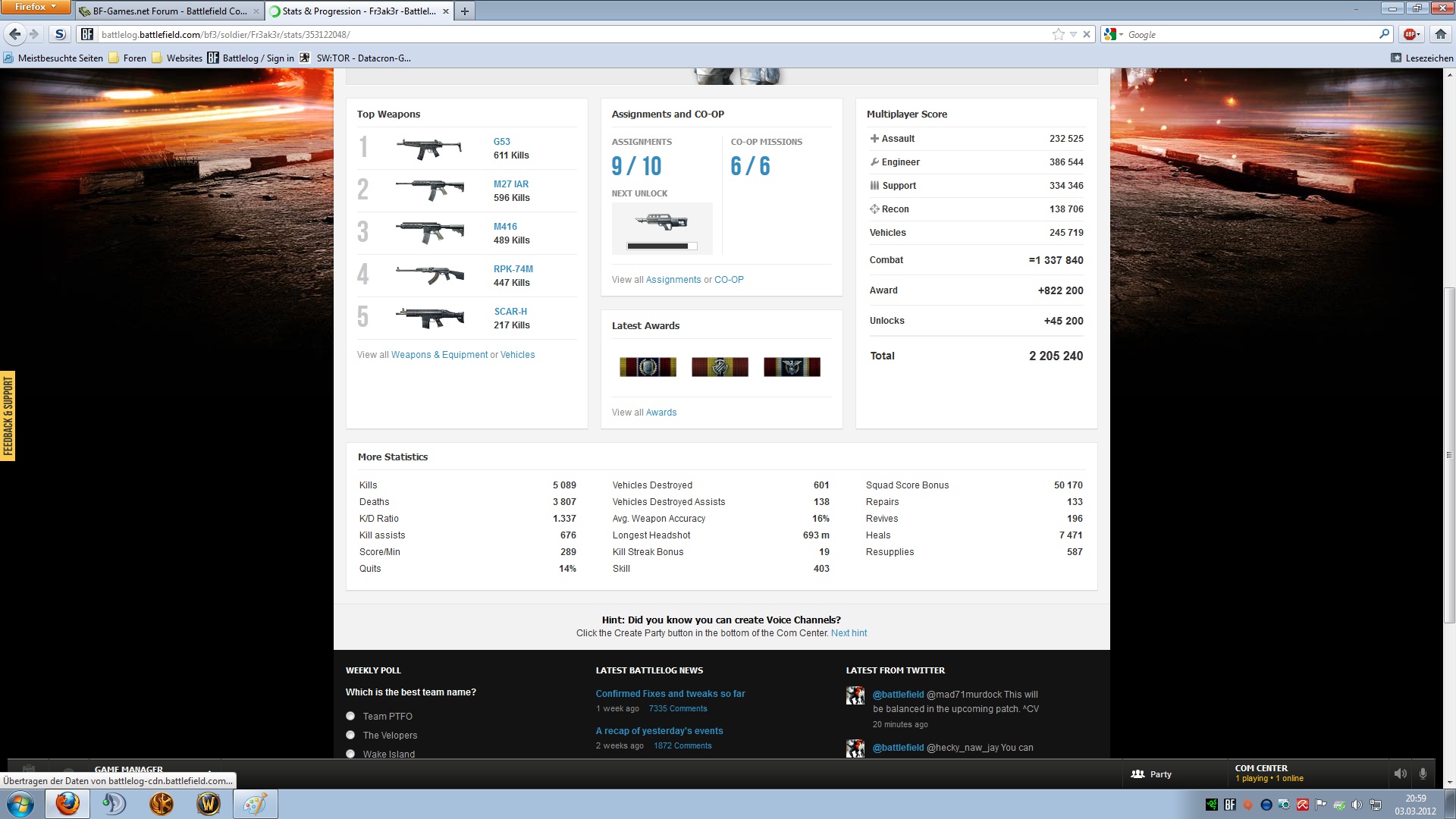Open the address bar history dropdown arrow
Image resolution: width=1456 pixels, height=819 pixels.
point(1072,34)
